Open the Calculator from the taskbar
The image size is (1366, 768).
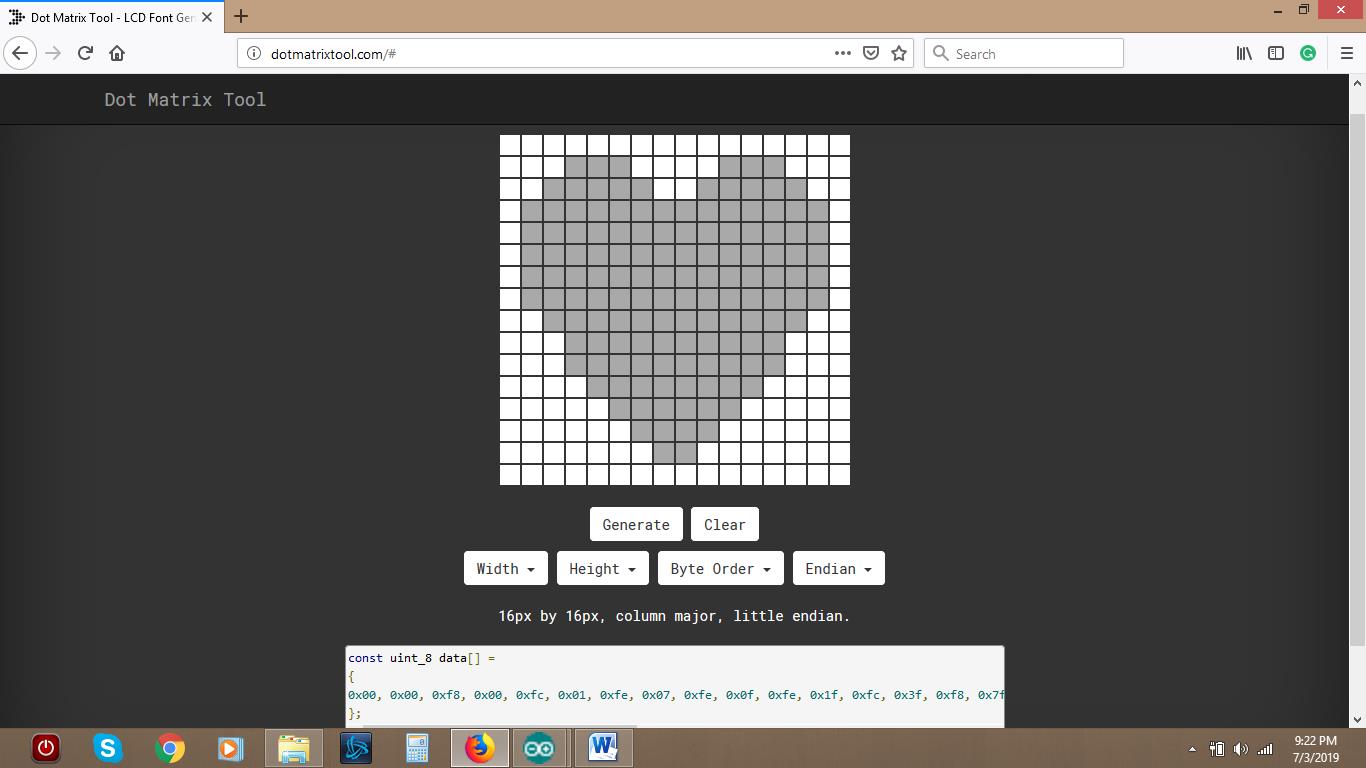point(417,747)
